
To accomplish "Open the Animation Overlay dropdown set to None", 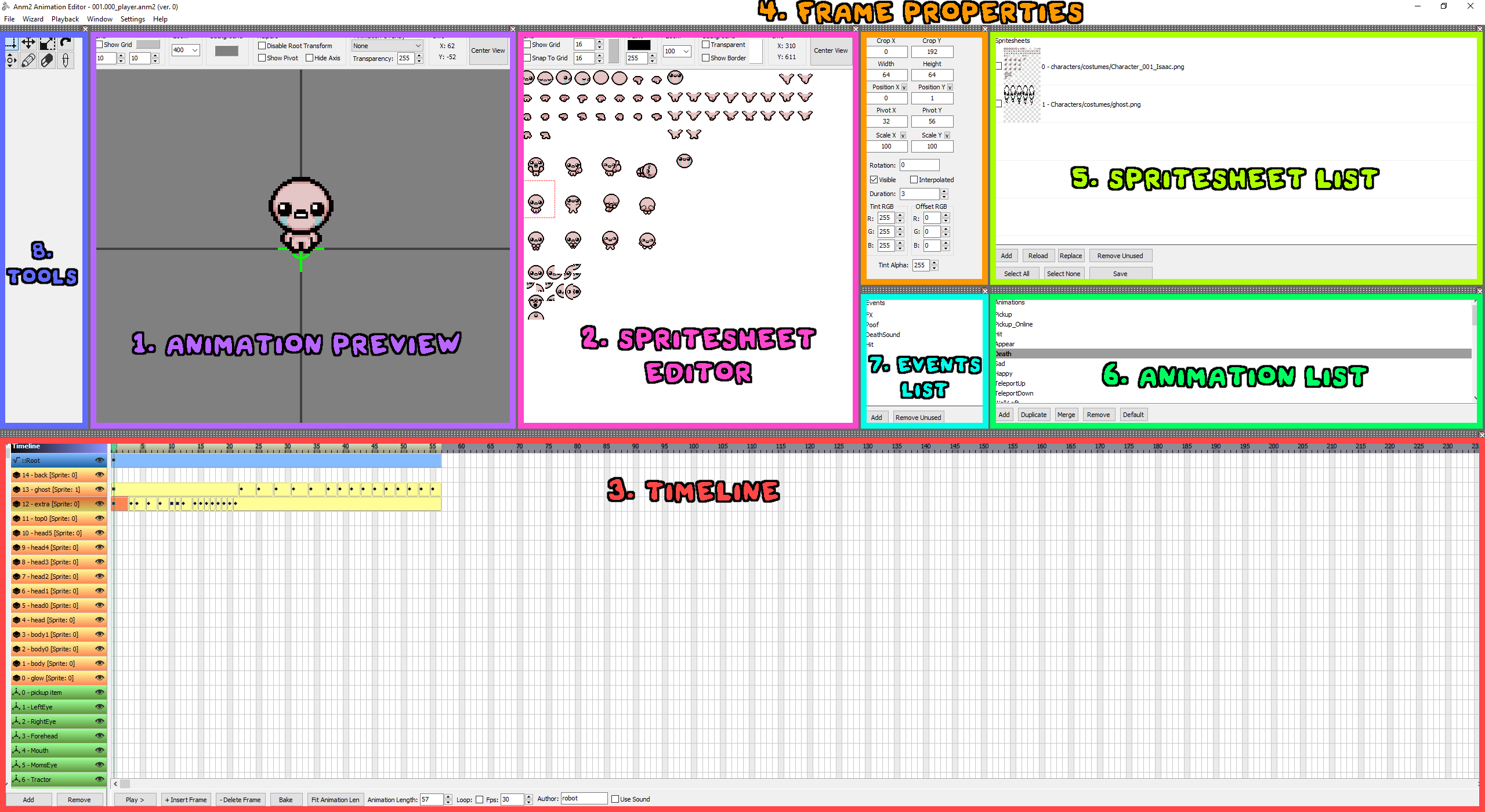I will tap(386, 45).
